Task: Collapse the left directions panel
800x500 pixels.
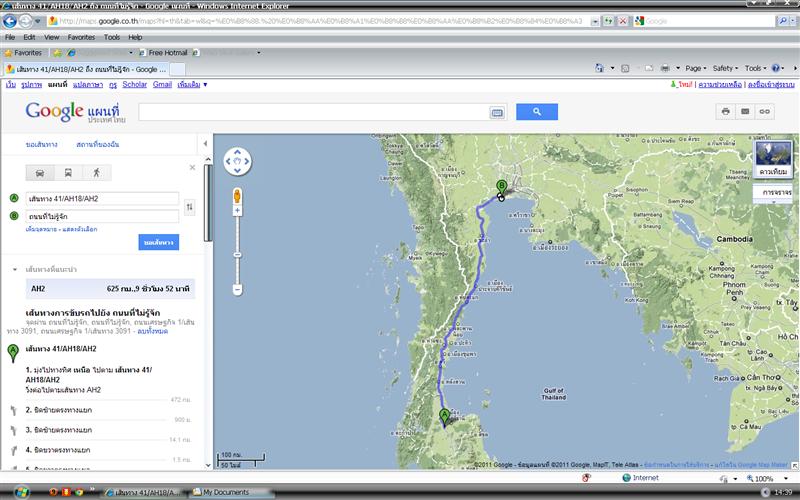Action: pyautogui.click(x=206, y=143)
